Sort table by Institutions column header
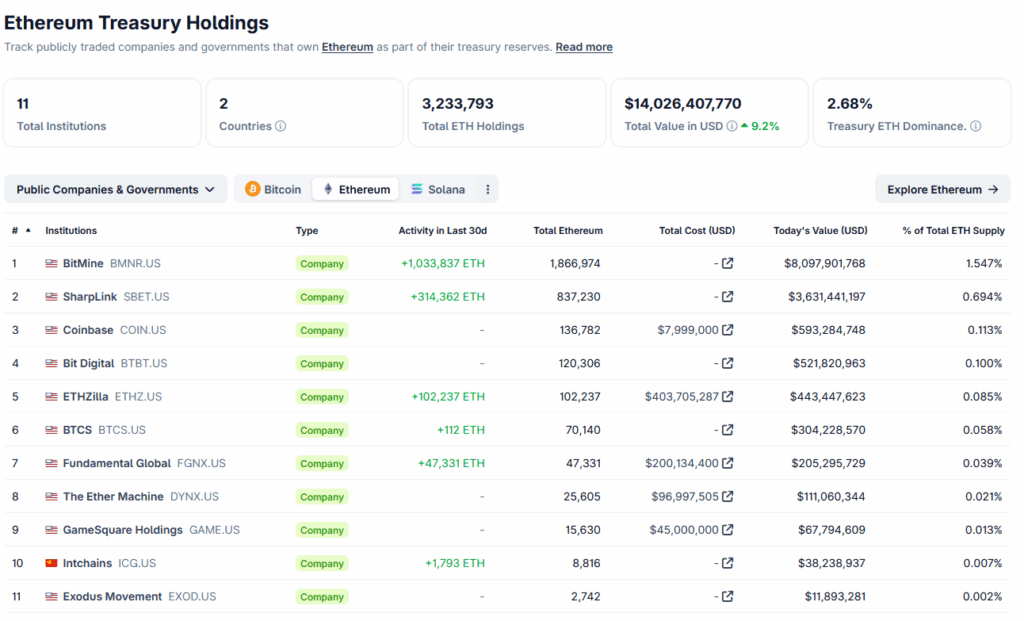This screenshot has width=1024, height=621. pyautogui.click(x=71, y=231)
